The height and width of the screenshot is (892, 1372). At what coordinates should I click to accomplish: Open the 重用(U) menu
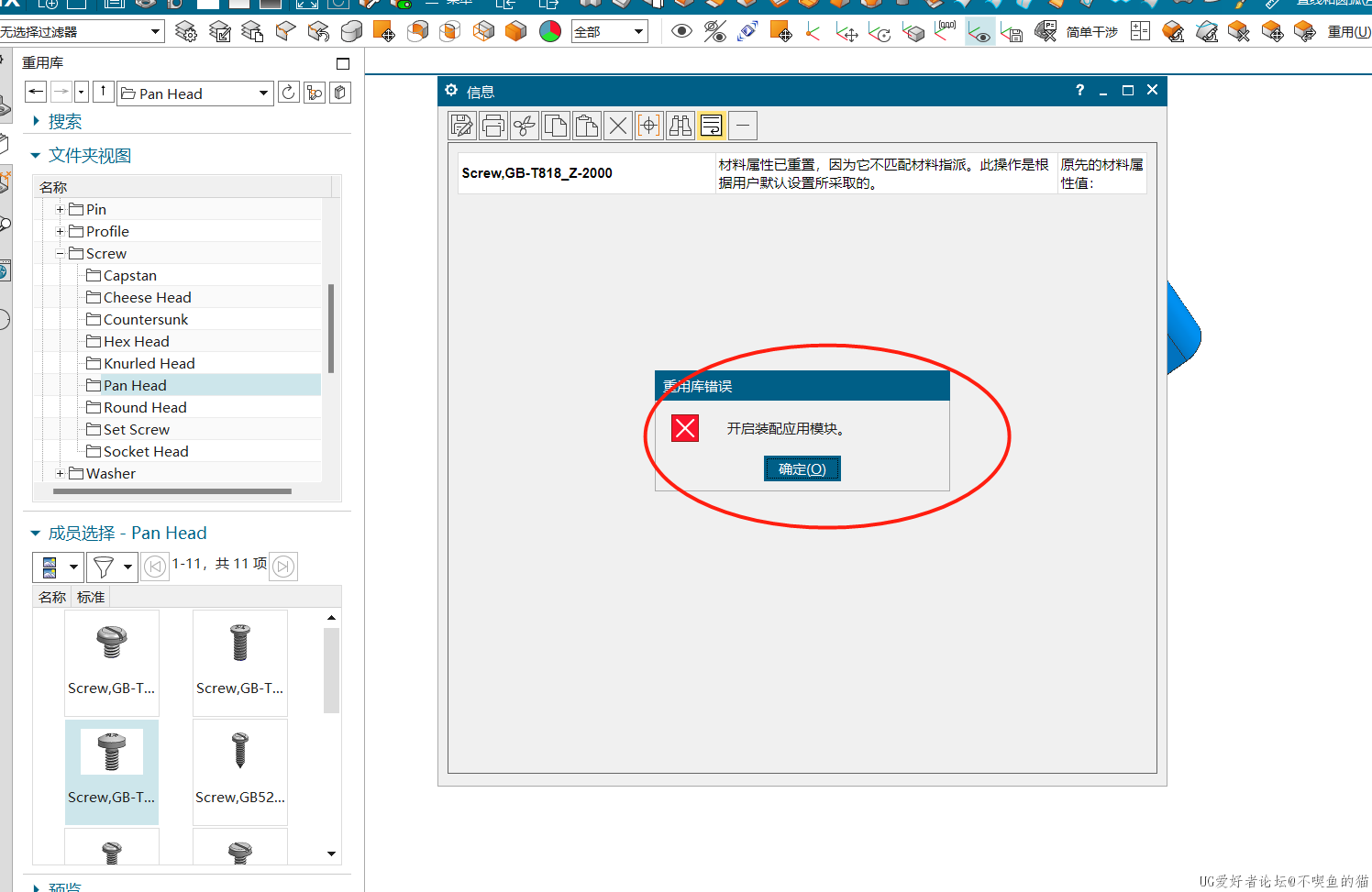(x=1348, y=32)
